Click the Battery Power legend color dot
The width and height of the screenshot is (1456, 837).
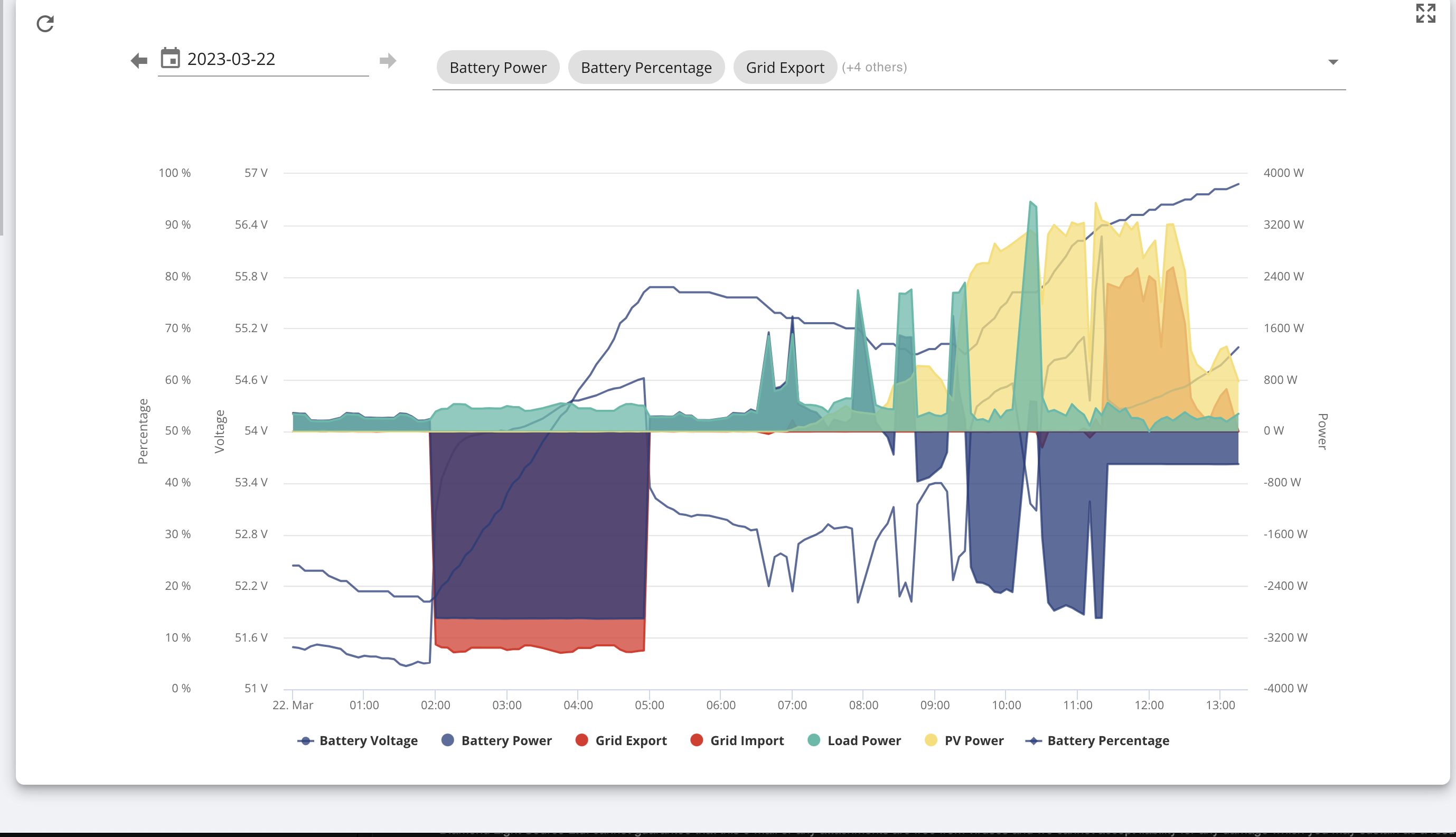click(448, 740)
